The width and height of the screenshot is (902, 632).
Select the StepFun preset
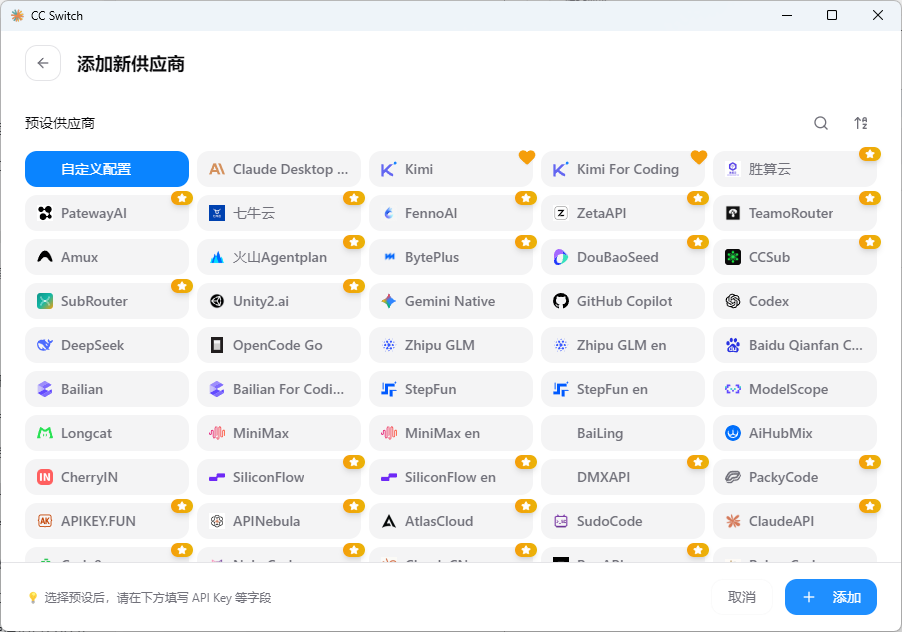click(451, 389)
